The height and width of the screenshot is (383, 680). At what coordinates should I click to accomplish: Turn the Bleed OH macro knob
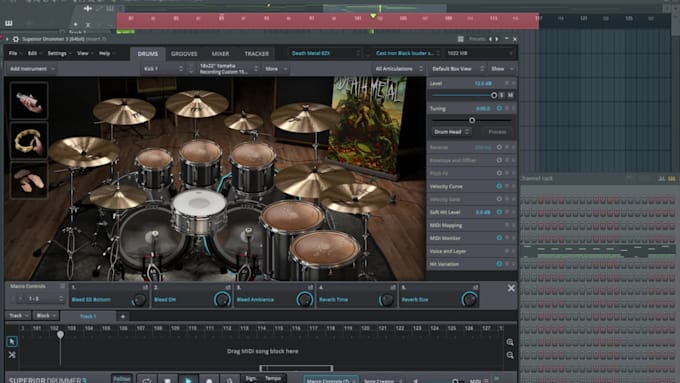tap(222, 299)
